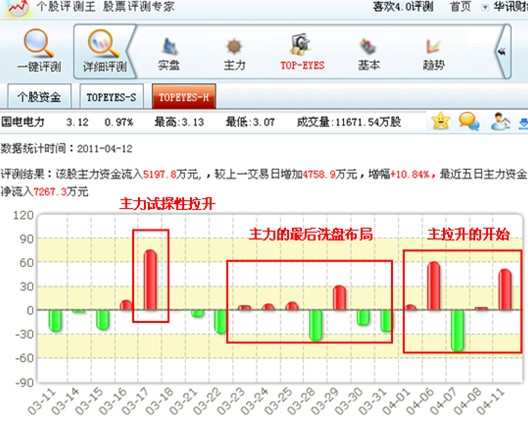
Task: Click the 一键评测 magnifier icon
Action: pos(39,42)
